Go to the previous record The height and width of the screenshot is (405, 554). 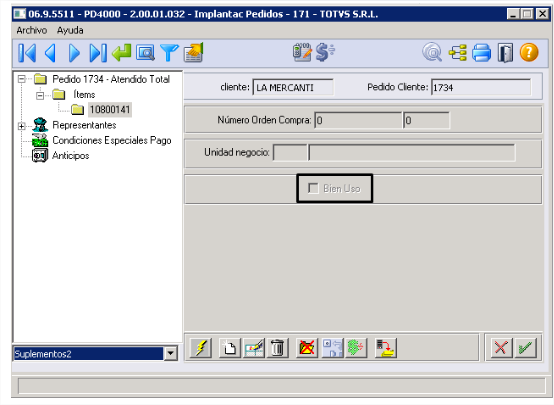coord(51,53)
